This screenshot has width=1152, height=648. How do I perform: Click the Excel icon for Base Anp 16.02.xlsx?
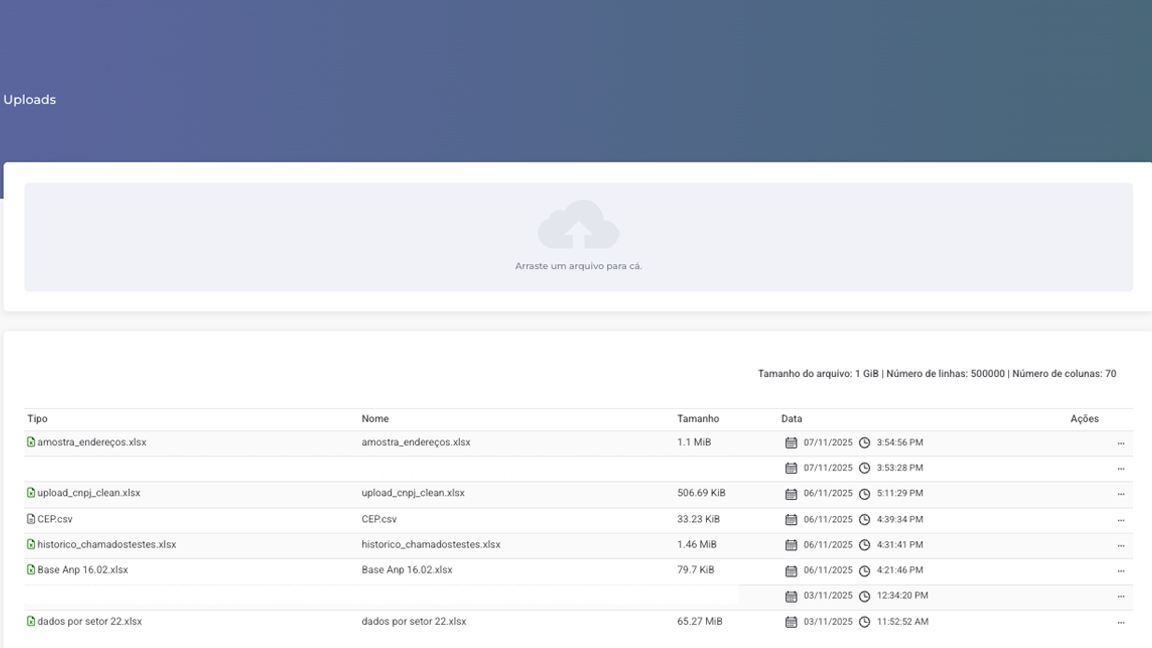point(31,570)
